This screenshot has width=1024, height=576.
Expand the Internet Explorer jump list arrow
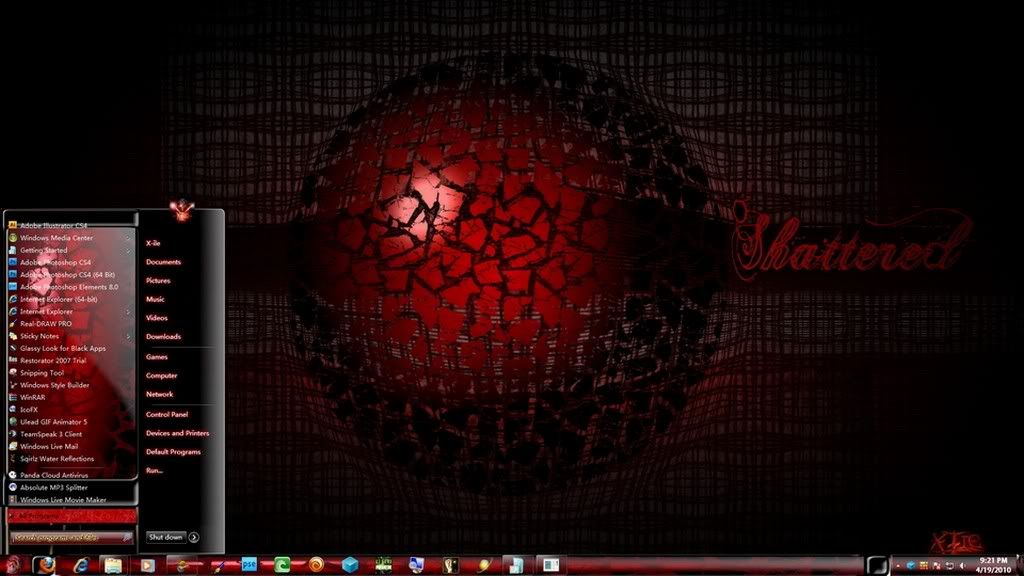click(128, 312)
